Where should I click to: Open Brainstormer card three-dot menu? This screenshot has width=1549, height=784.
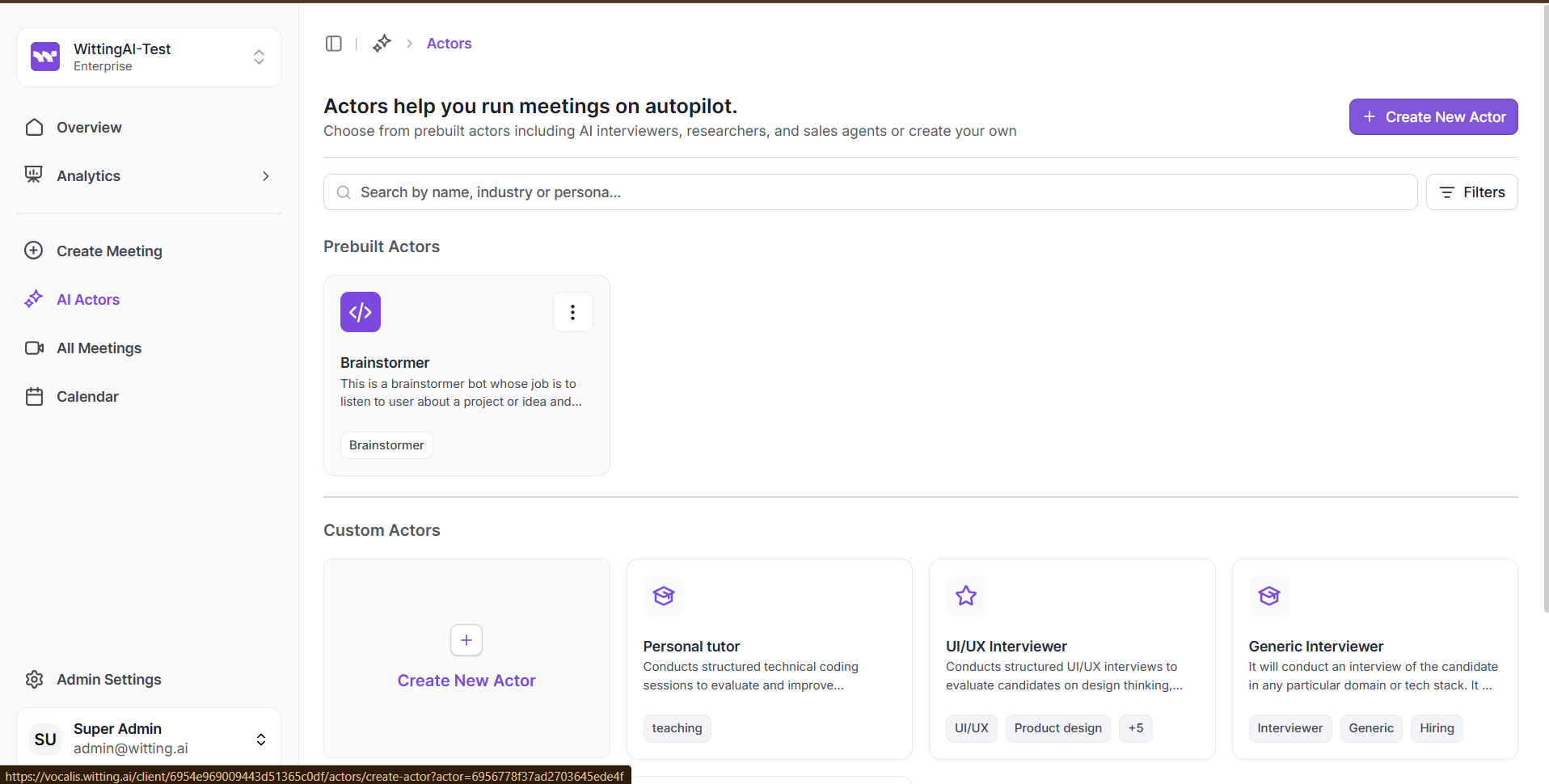tap(572, 312)
